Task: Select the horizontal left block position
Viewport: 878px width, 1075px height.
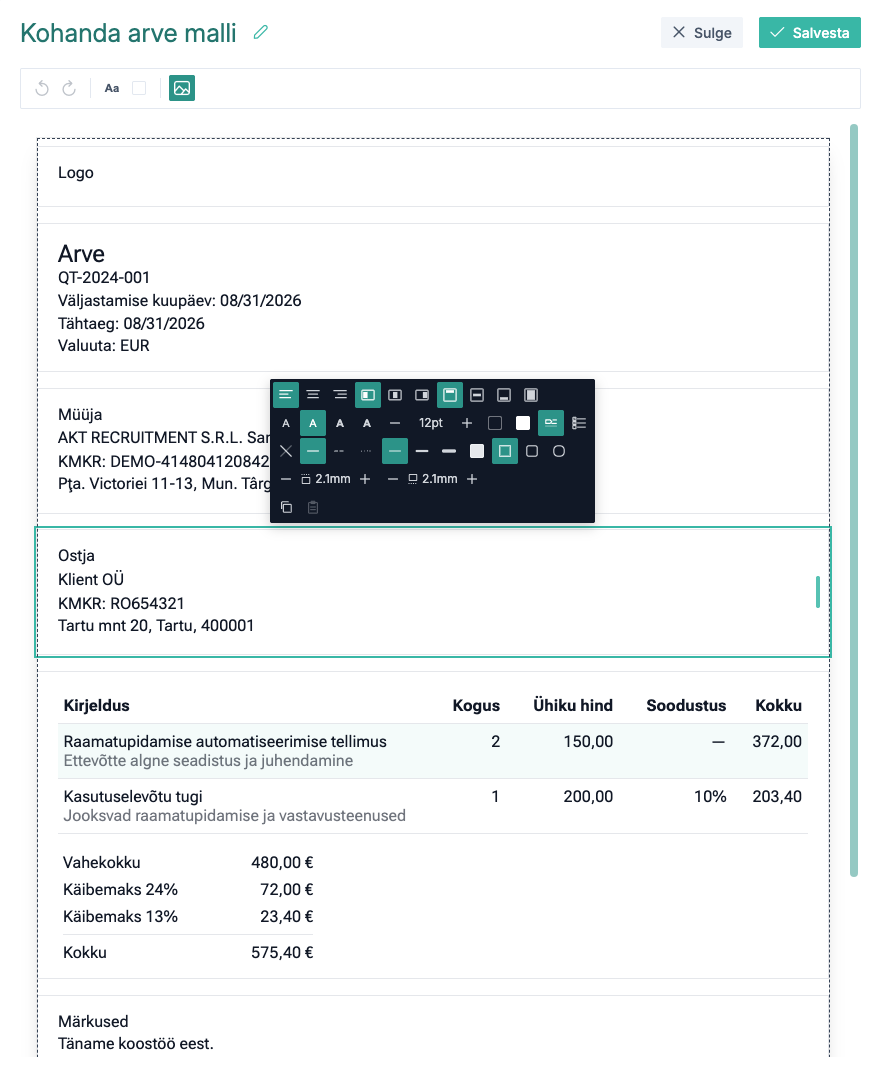Action: point(368,395)
